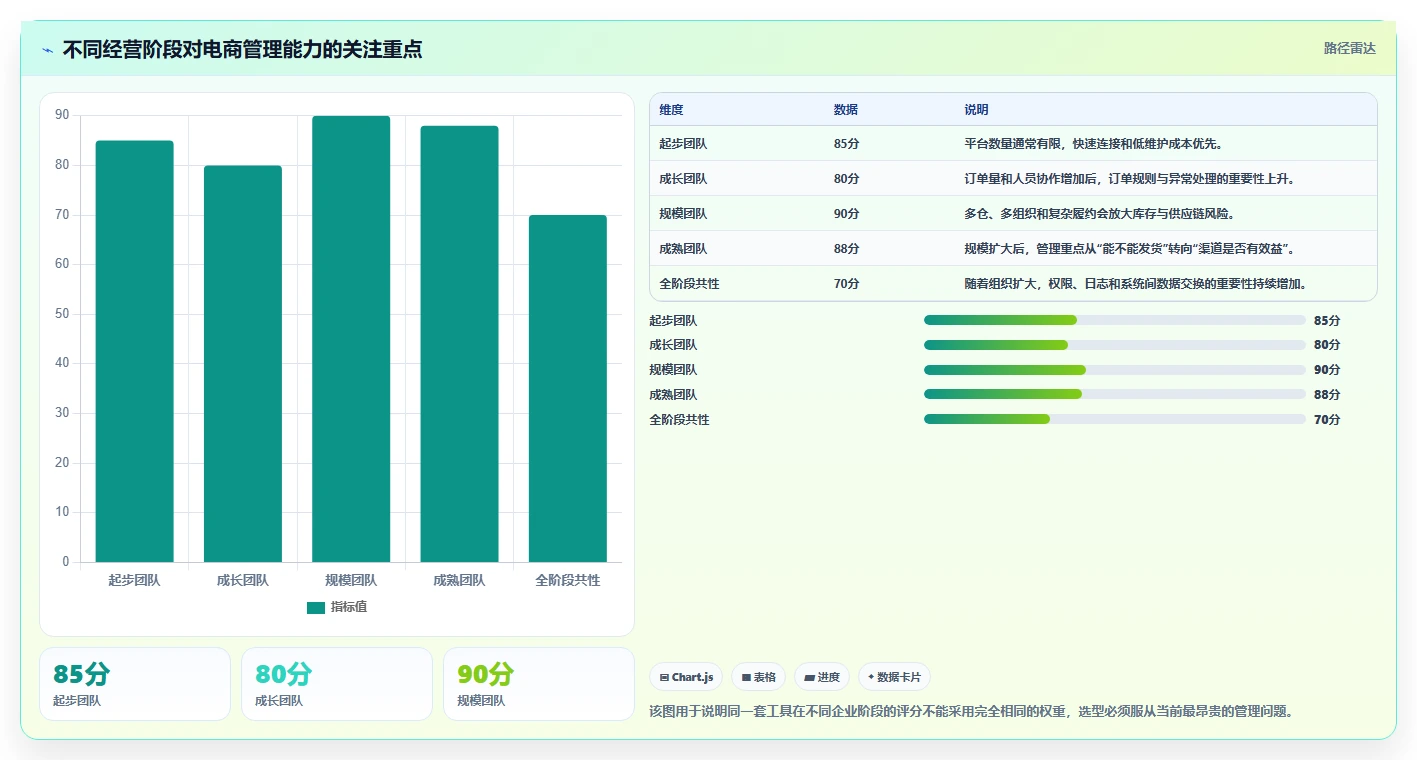The width and height of the screenshot is (1417, 760).
Task: Open the 85分 起步团队 data card
Action: click(x=135, y=684)
